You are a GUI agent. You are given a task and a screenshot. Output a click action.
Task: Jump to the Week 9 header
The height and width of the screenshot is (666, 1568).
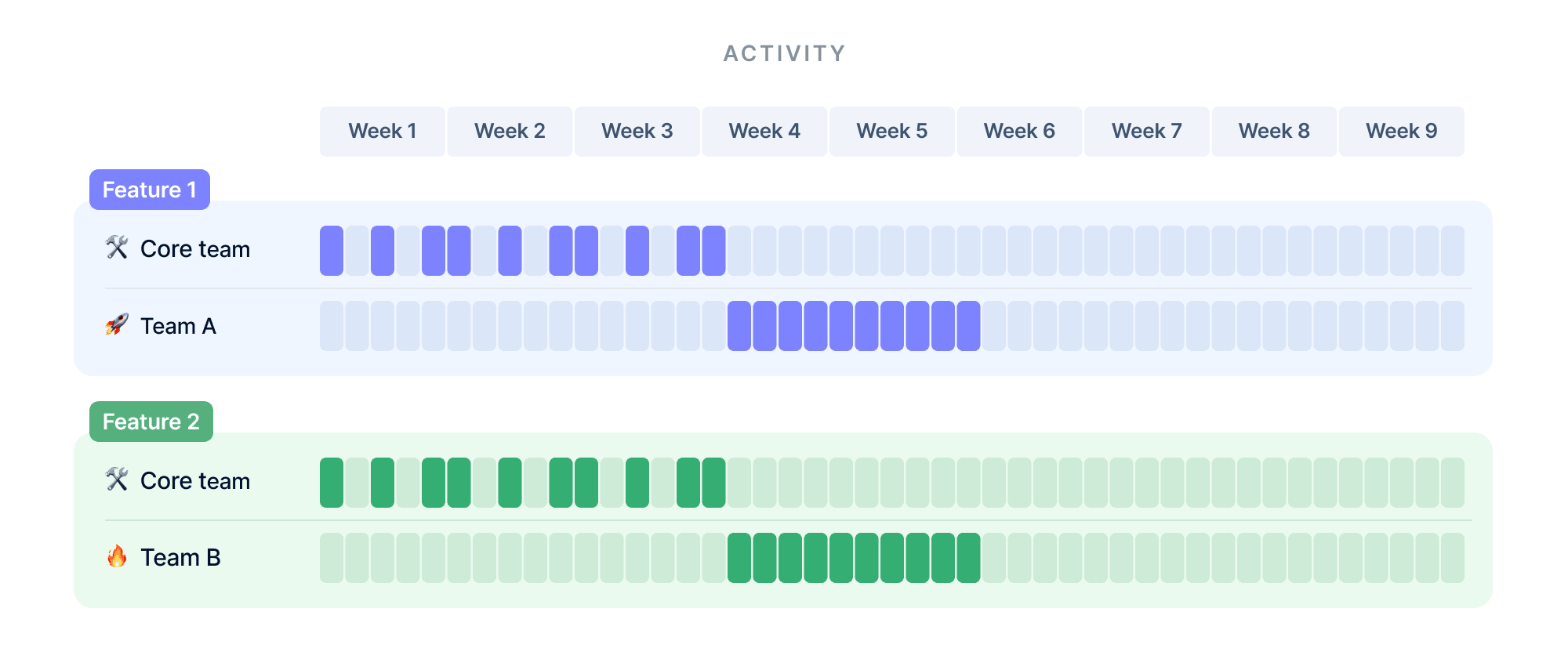pyautogui.click(x=1402, y=132)
